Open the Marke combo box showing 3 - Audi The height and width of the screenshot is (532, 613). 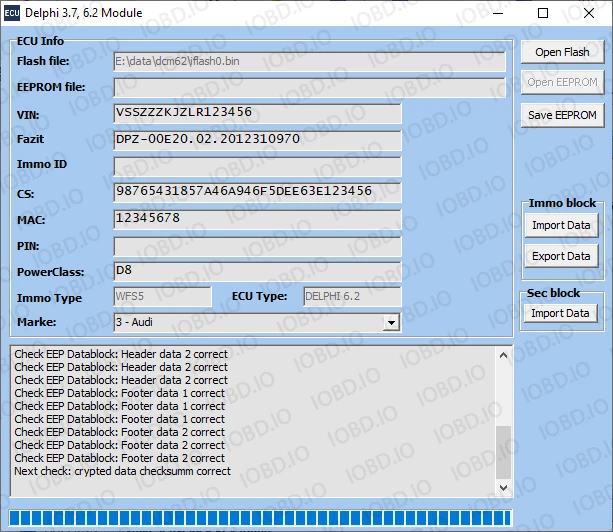pos(256,322)
